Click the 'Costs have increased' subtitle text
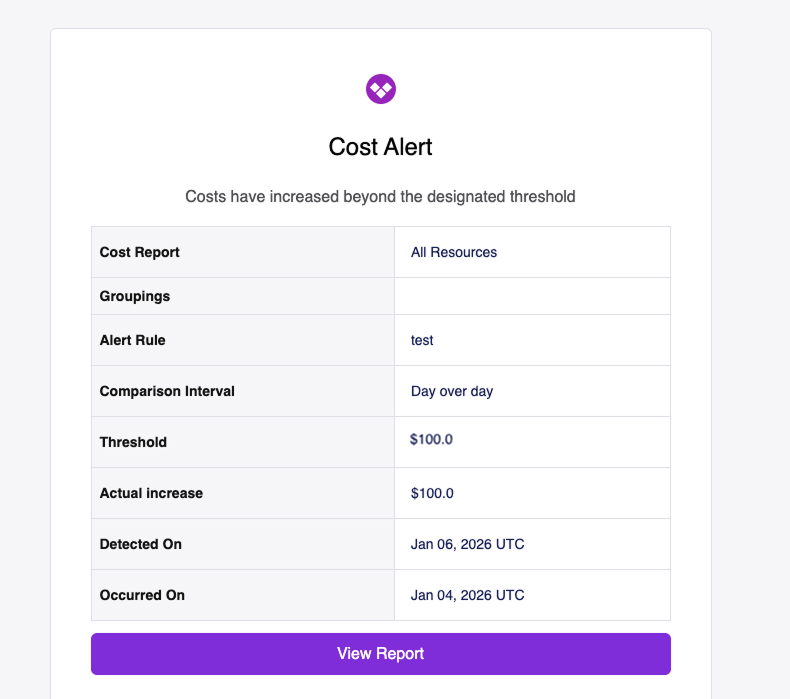The image size is (790, 699). point(380,197)
